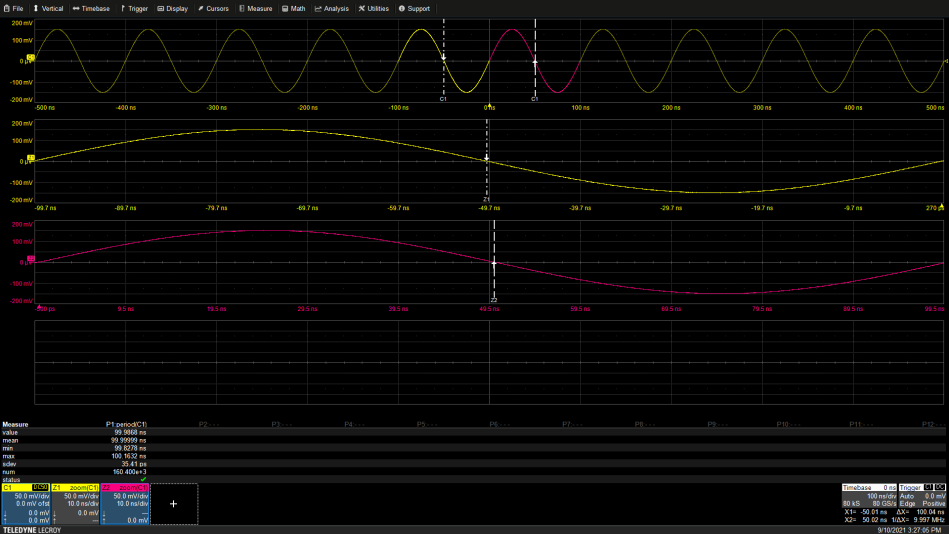The image size is (949, 534).
Task: Click the empty fourth grid
Action: pos(489,362)
